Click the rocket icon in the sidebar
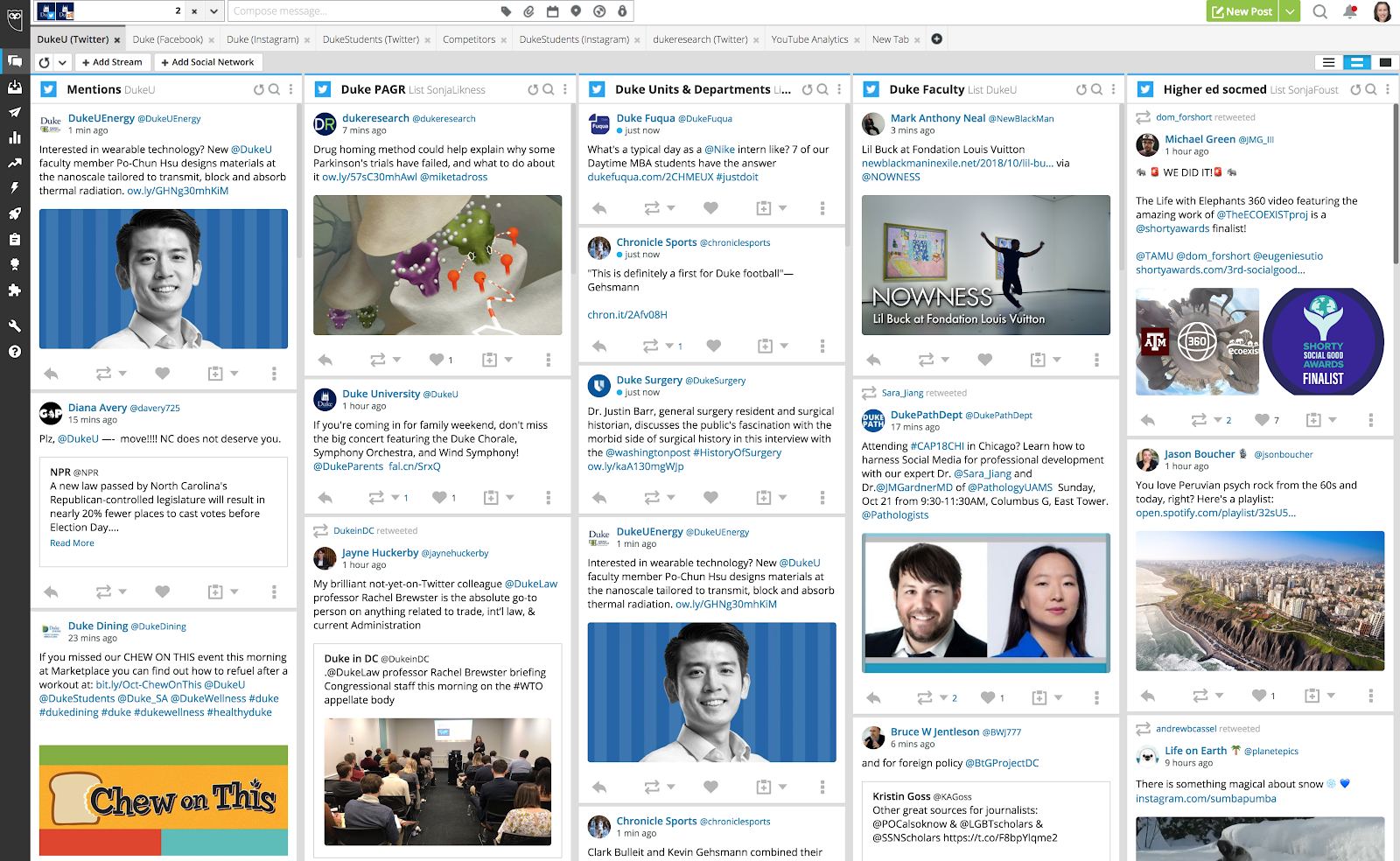 [14, 213]
